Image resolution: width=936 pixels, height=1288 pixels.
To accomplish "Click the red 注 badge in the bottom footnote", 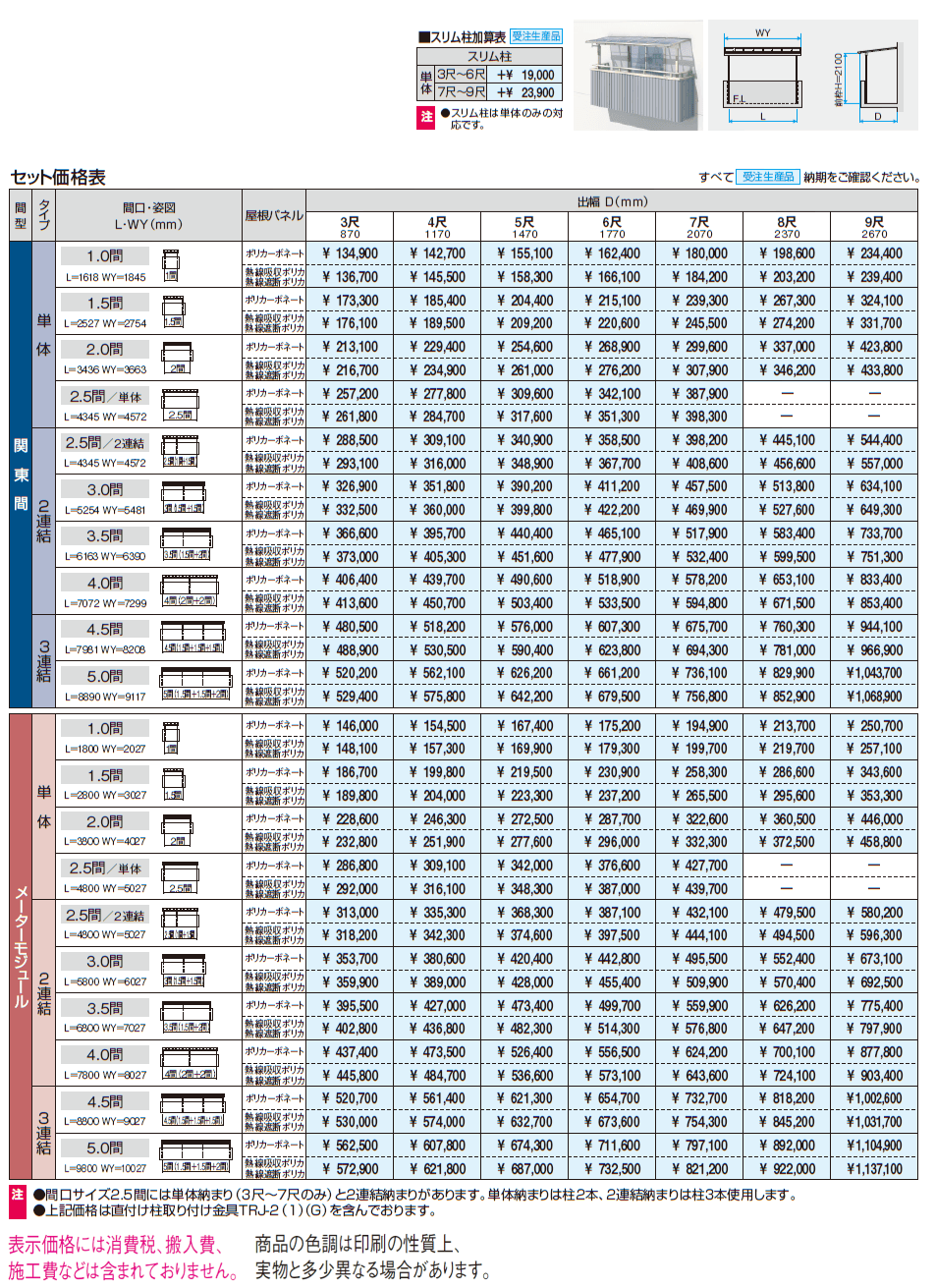I will click(x=17, y=1195).
